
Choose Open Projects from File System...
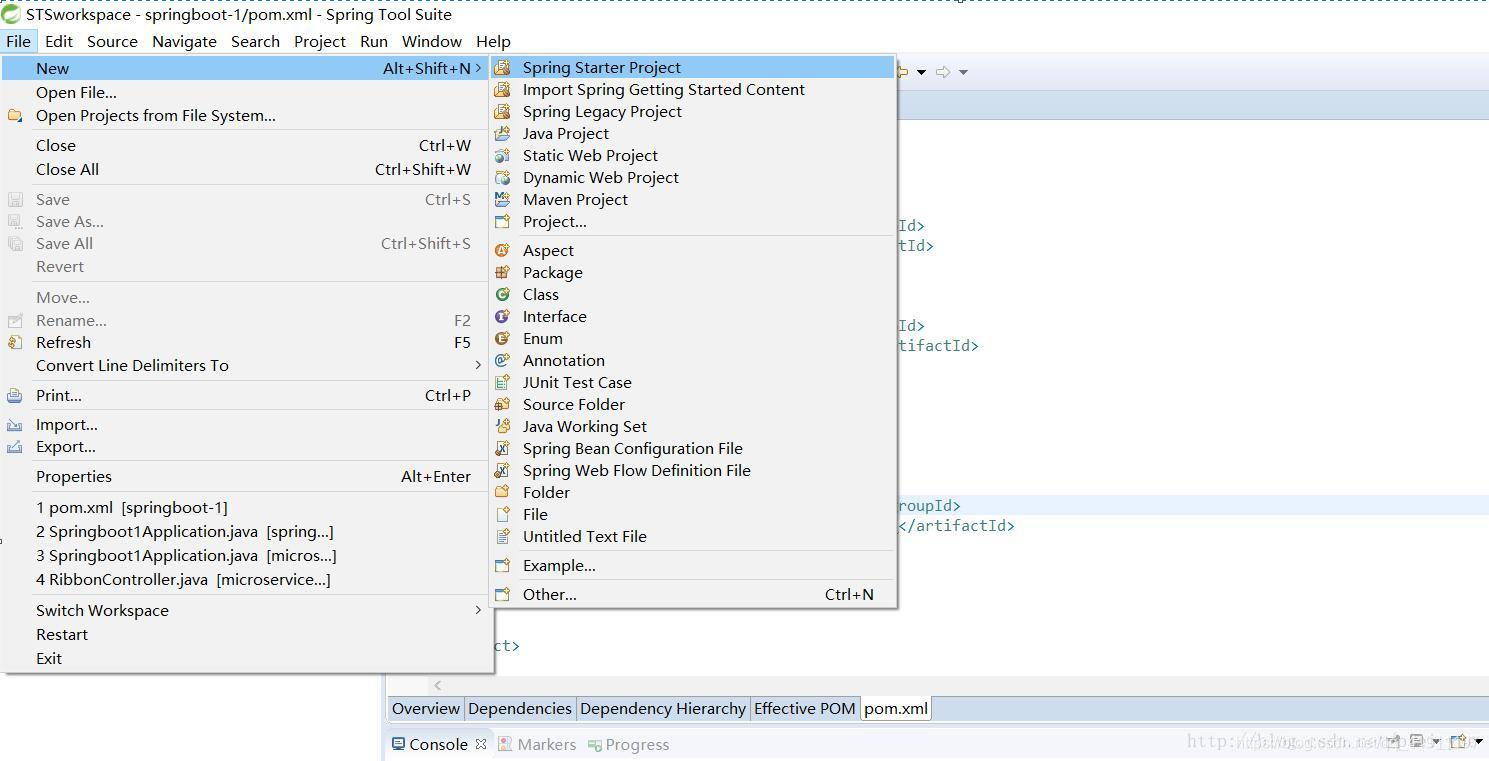pos(245,116)
